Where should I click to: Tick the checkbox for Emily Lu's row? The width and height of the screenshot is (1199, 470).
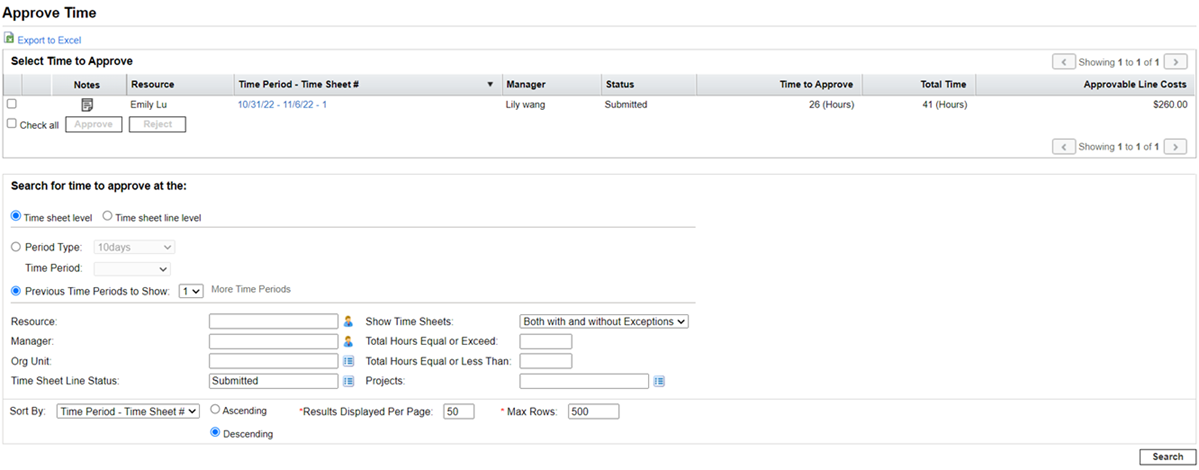tap(12, 104)
